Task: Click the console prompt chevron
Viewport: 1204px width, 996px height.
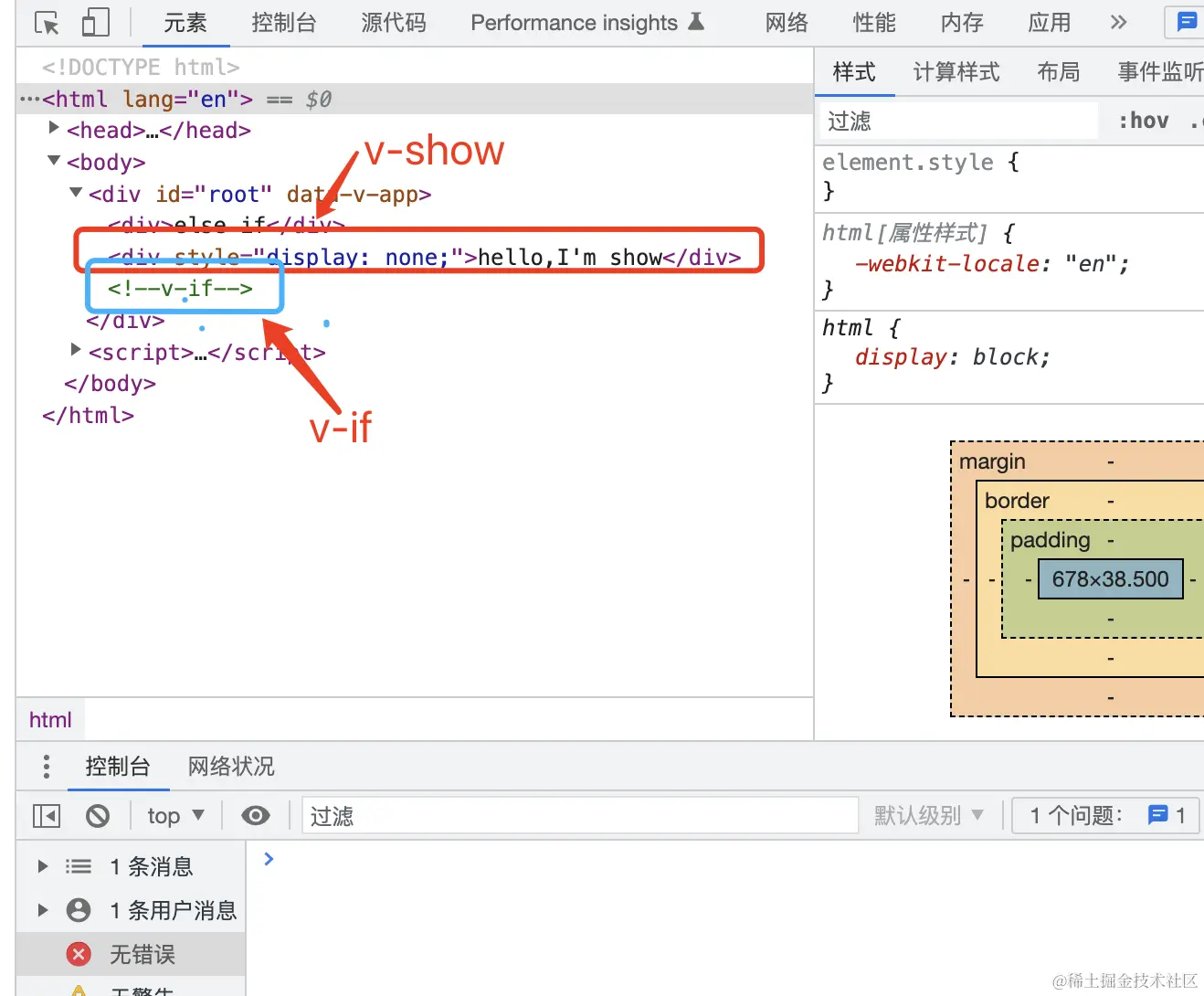Action: pos(269,859)
